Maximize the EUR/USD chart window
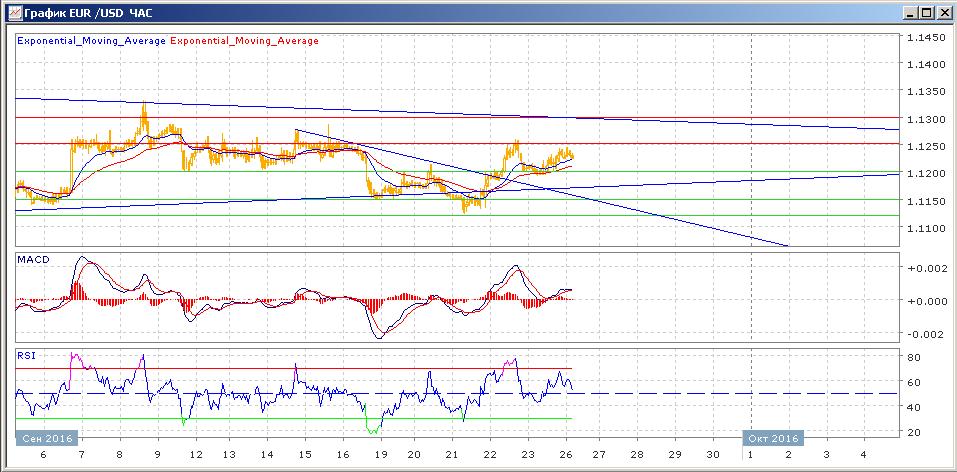The height and width of the screenshot is (472, 957). [925, 12]
